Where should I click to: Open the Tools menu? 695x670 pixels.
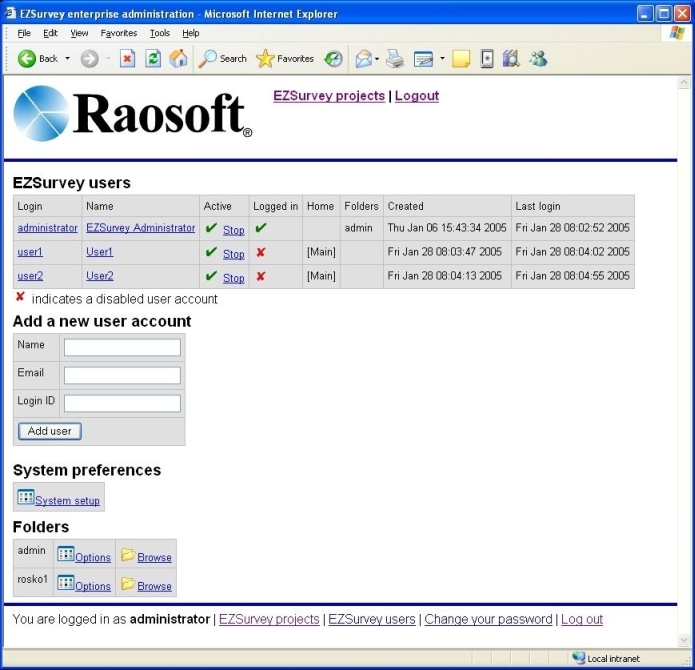pos(160,33)
